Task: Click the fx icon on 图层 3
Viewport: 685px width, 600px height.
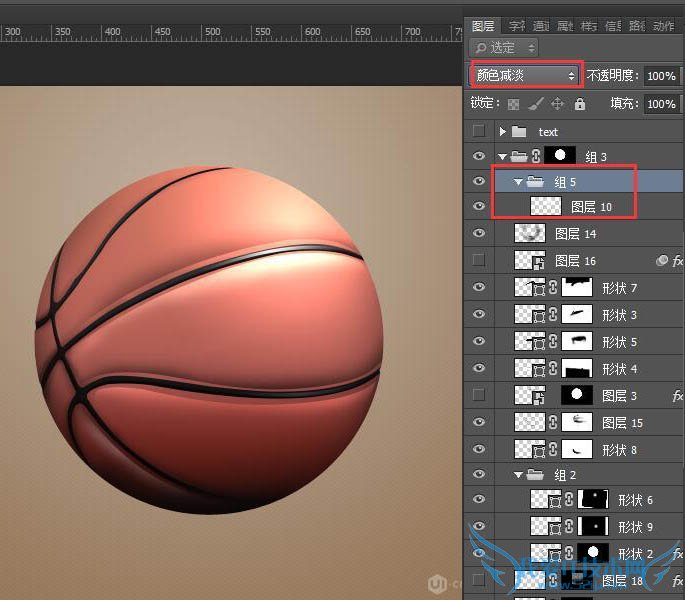Action: coord(677,396)
